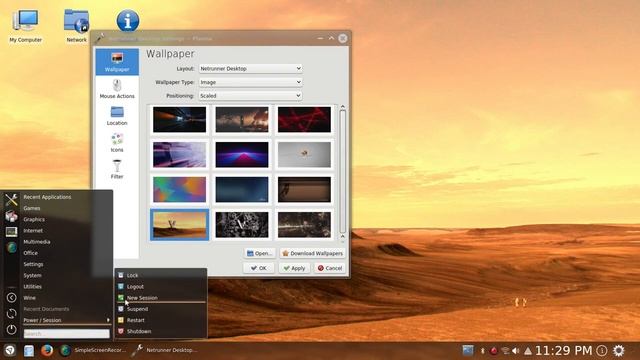Switch to the Filter section
This screenshot has width=640, height=360.
117,169
